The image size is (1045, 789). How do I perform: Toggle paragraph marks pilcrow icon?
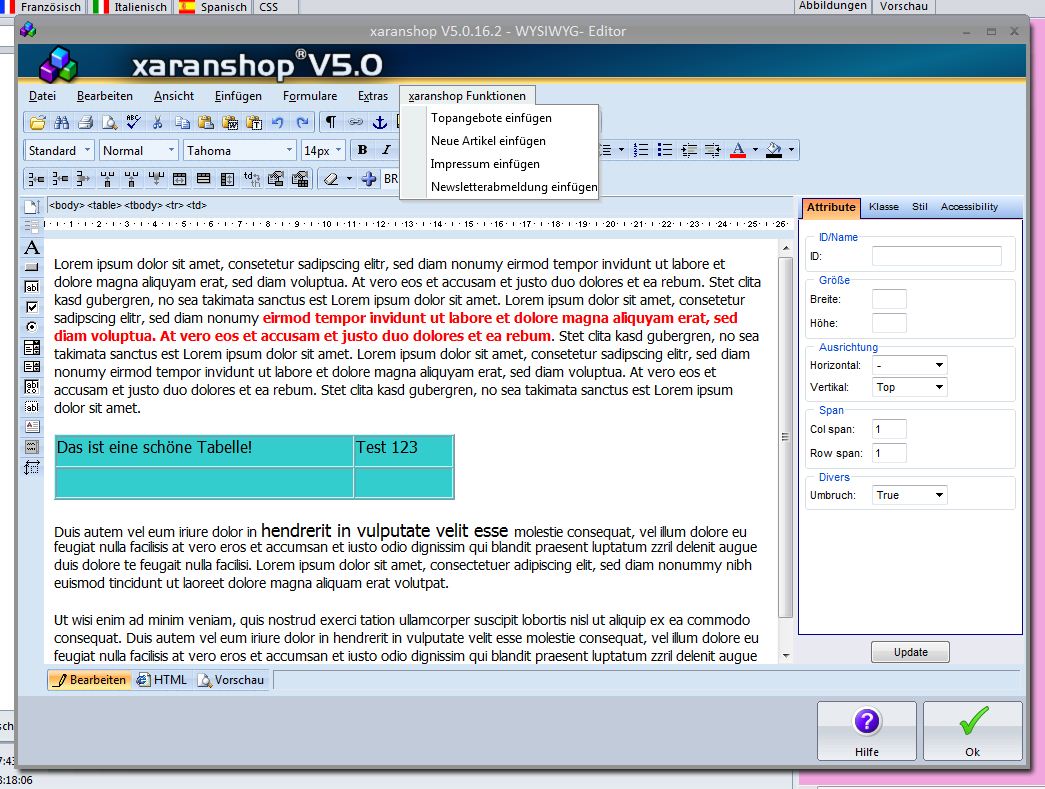click(x=331, y=123)
